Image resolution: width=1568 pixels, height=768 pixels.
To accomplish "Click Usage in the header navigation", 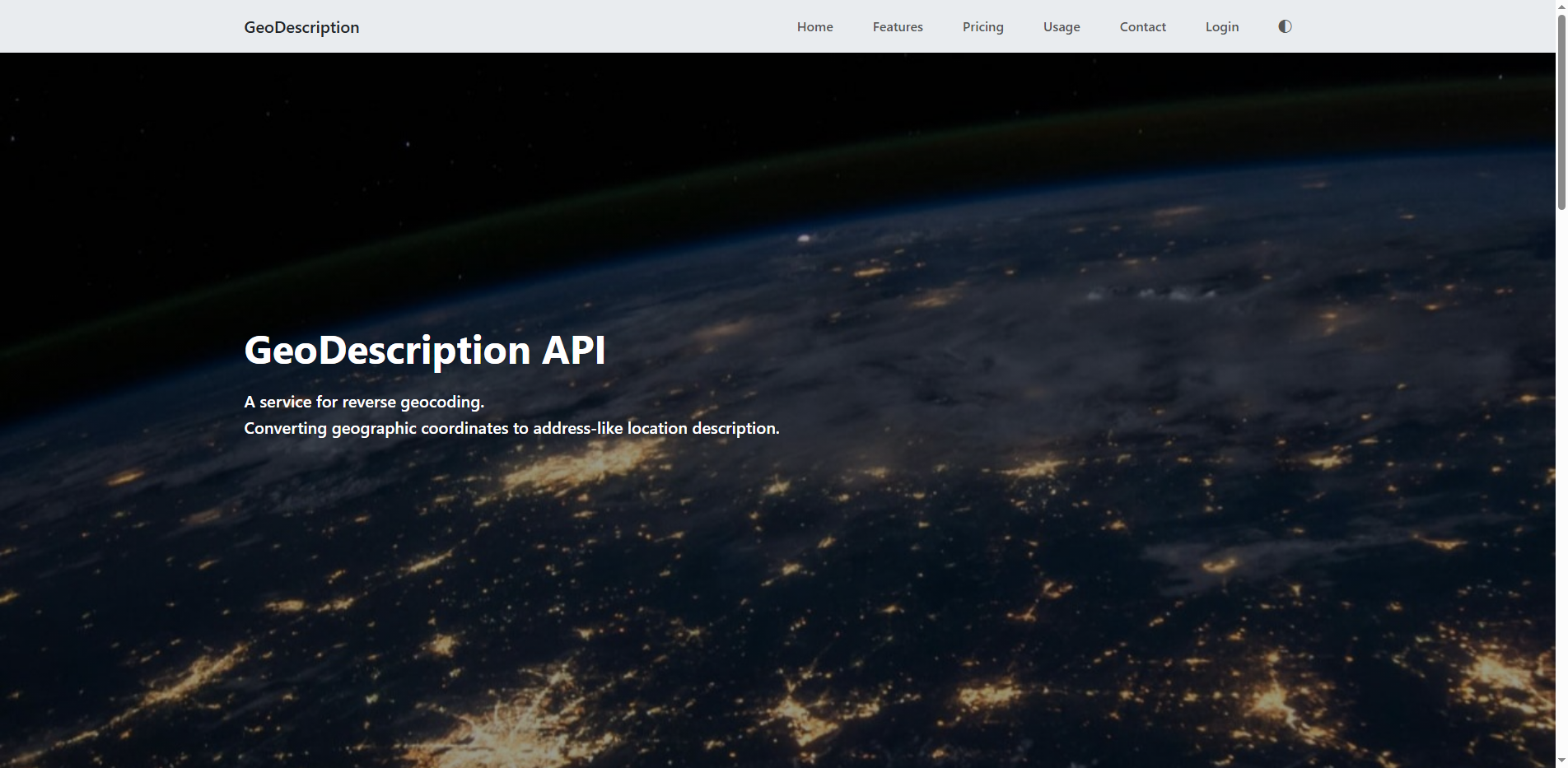I will (1061, 26).
